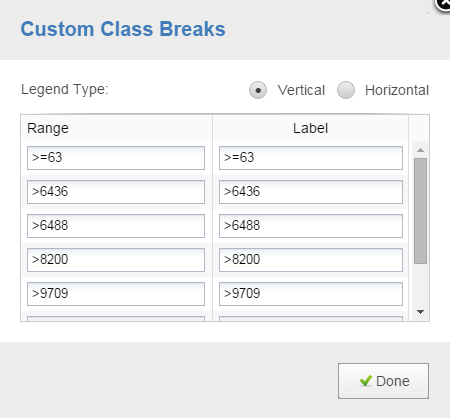Viewport: 450px width, 418px height.
Task: Activate the >9709 label input
Action: 311,294
